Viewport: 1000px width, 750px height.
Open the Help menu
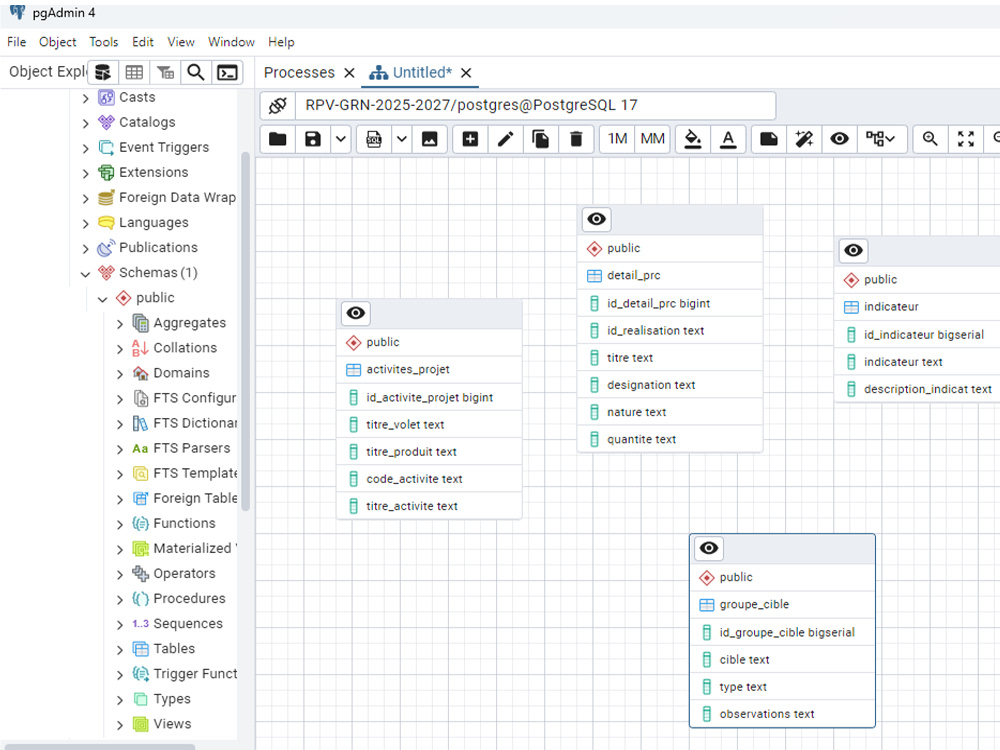(281, 42)
